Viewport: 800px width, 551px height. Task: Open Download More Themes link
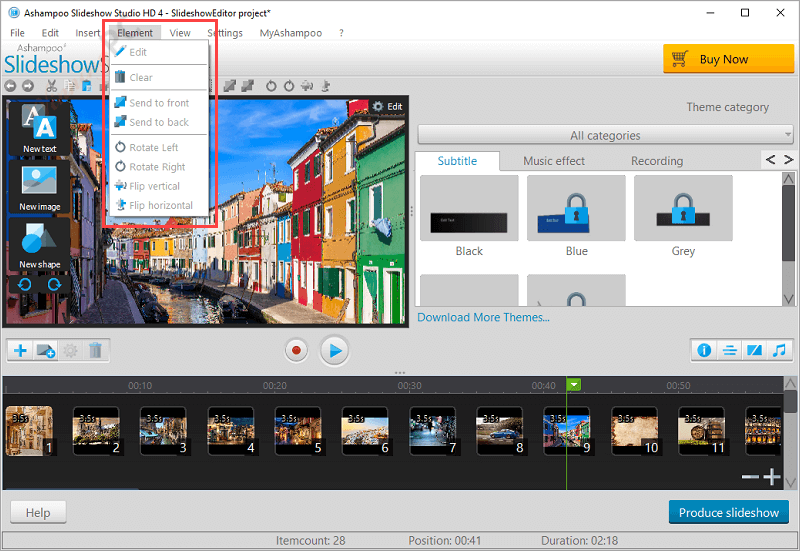tap(483, 317)
